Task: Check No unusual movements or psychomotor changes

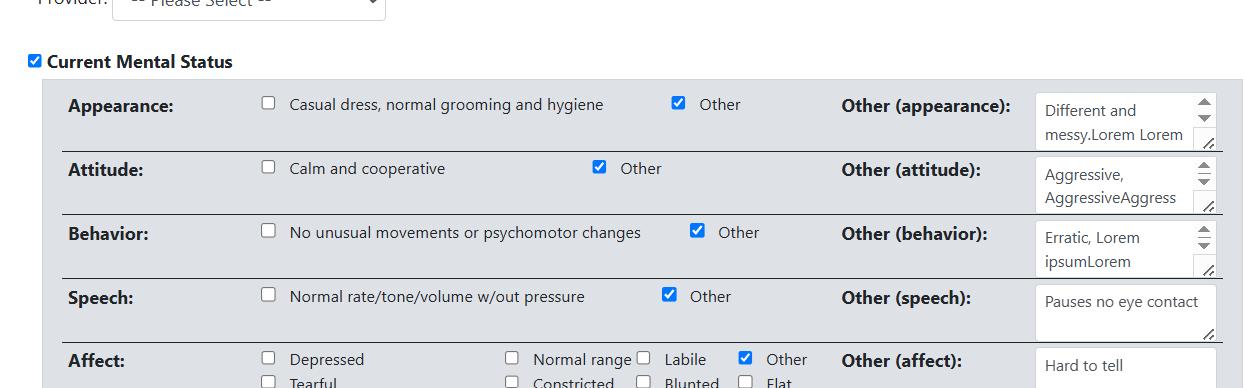Action: [x=268, y=231]
